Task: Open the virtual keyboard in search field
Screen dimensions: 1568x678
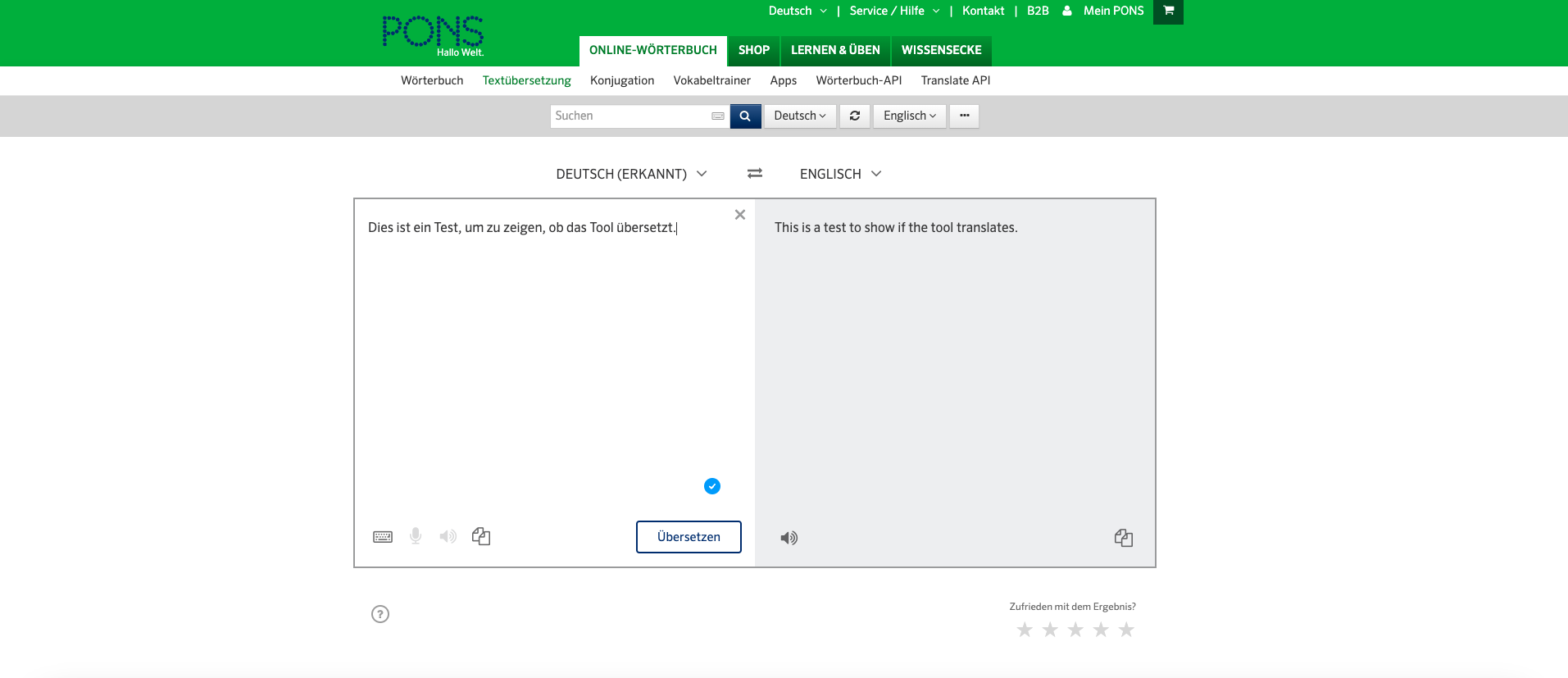Action: click(x=718, y=116)
